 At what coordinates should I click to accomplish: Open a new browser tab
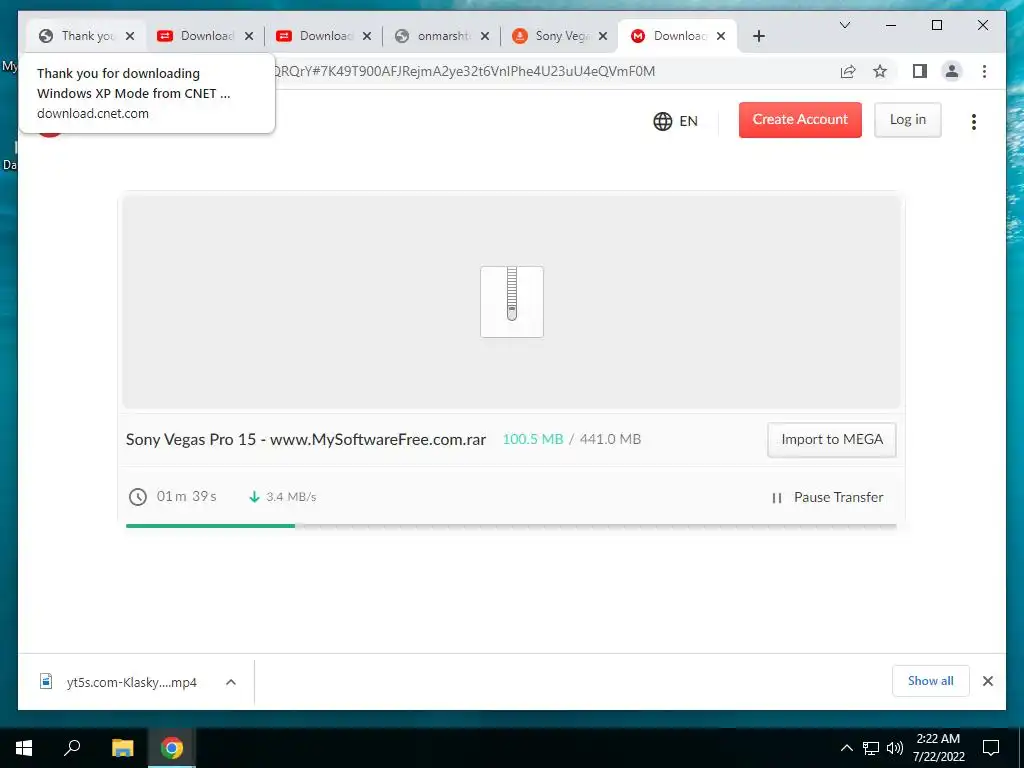click(x=758, y=36)
